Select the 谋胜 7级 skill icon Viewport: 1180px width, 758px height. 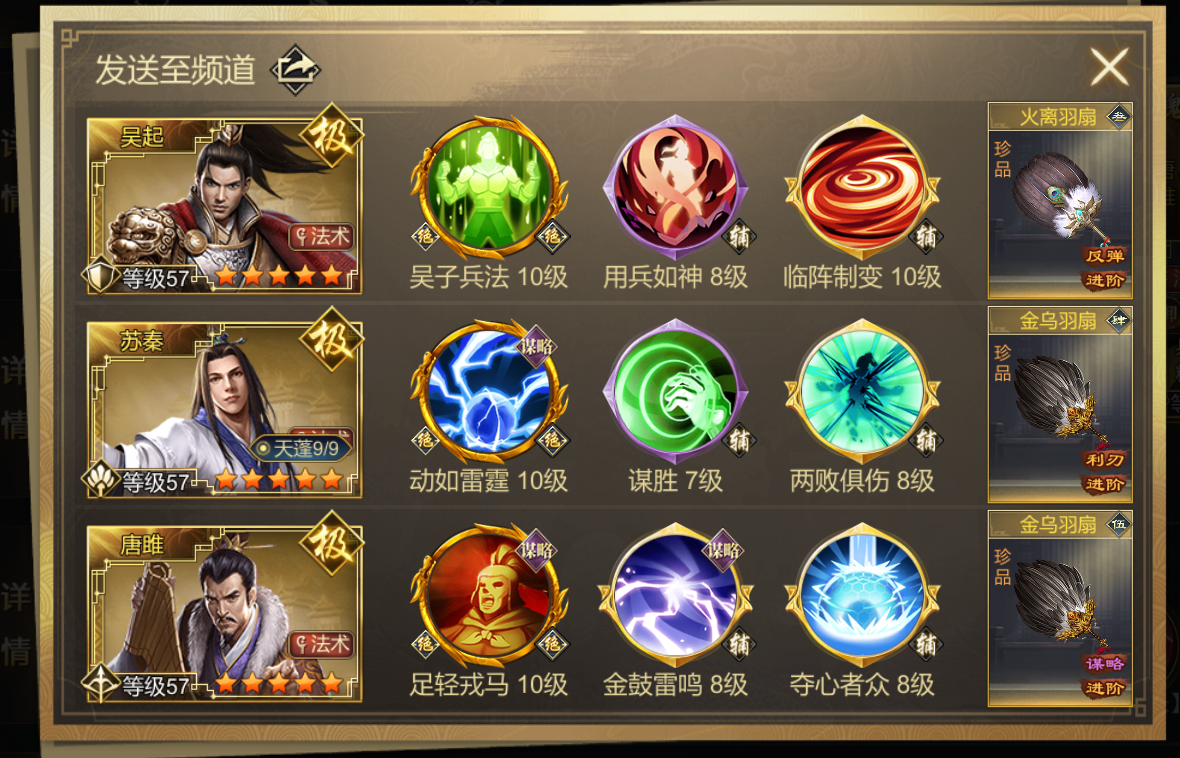[x=676, y=391]
